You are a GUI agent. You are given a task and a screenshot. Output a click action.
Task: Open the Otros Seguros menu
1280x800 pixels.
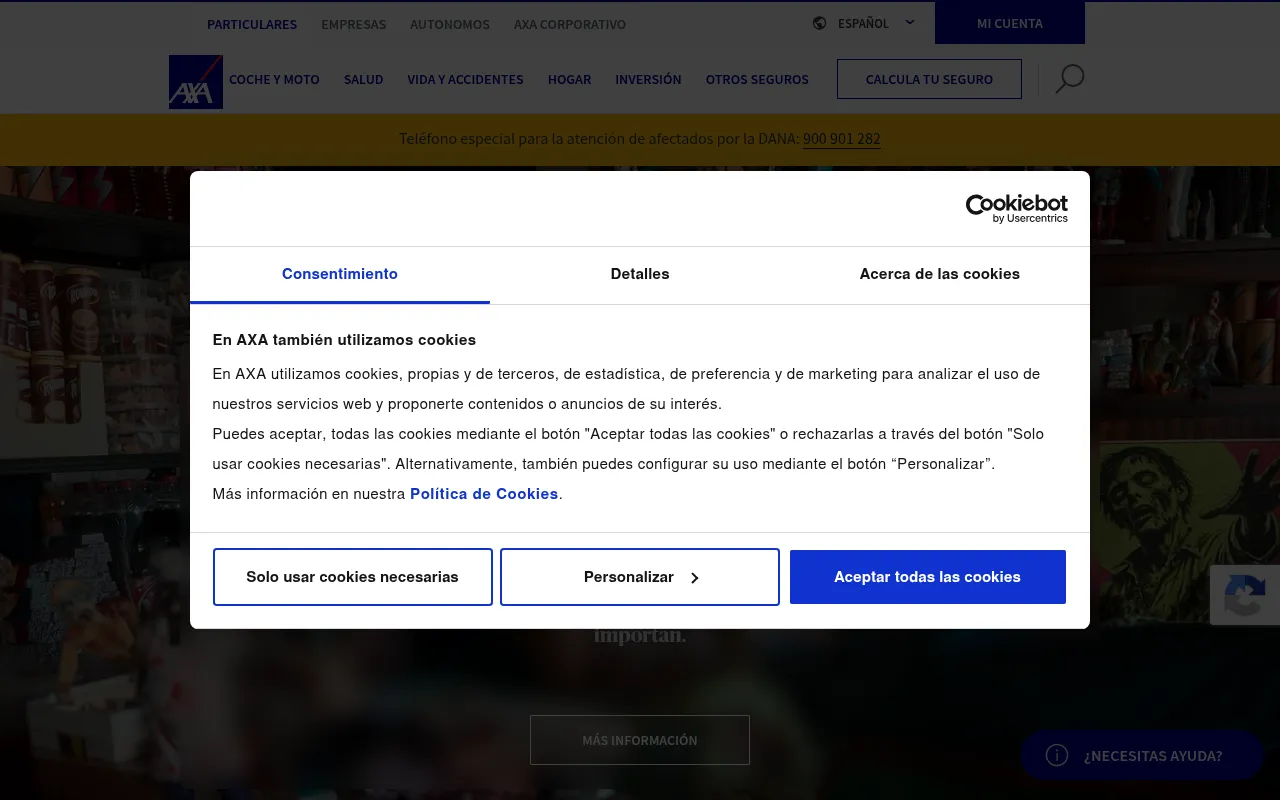point(757,79)
